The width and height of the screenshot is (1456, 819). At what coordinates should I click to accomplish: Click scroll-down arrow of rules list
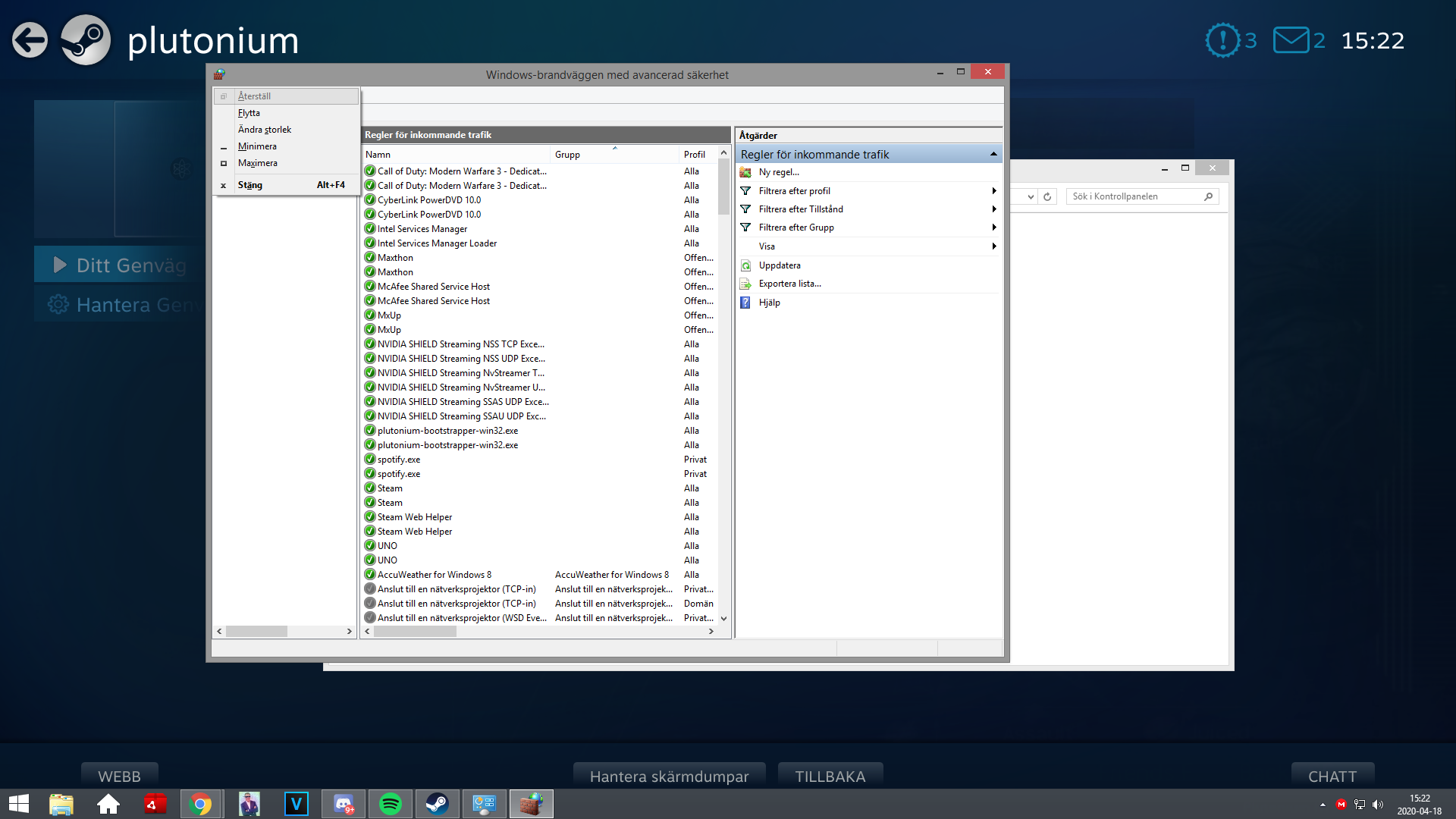click(723, 619)
